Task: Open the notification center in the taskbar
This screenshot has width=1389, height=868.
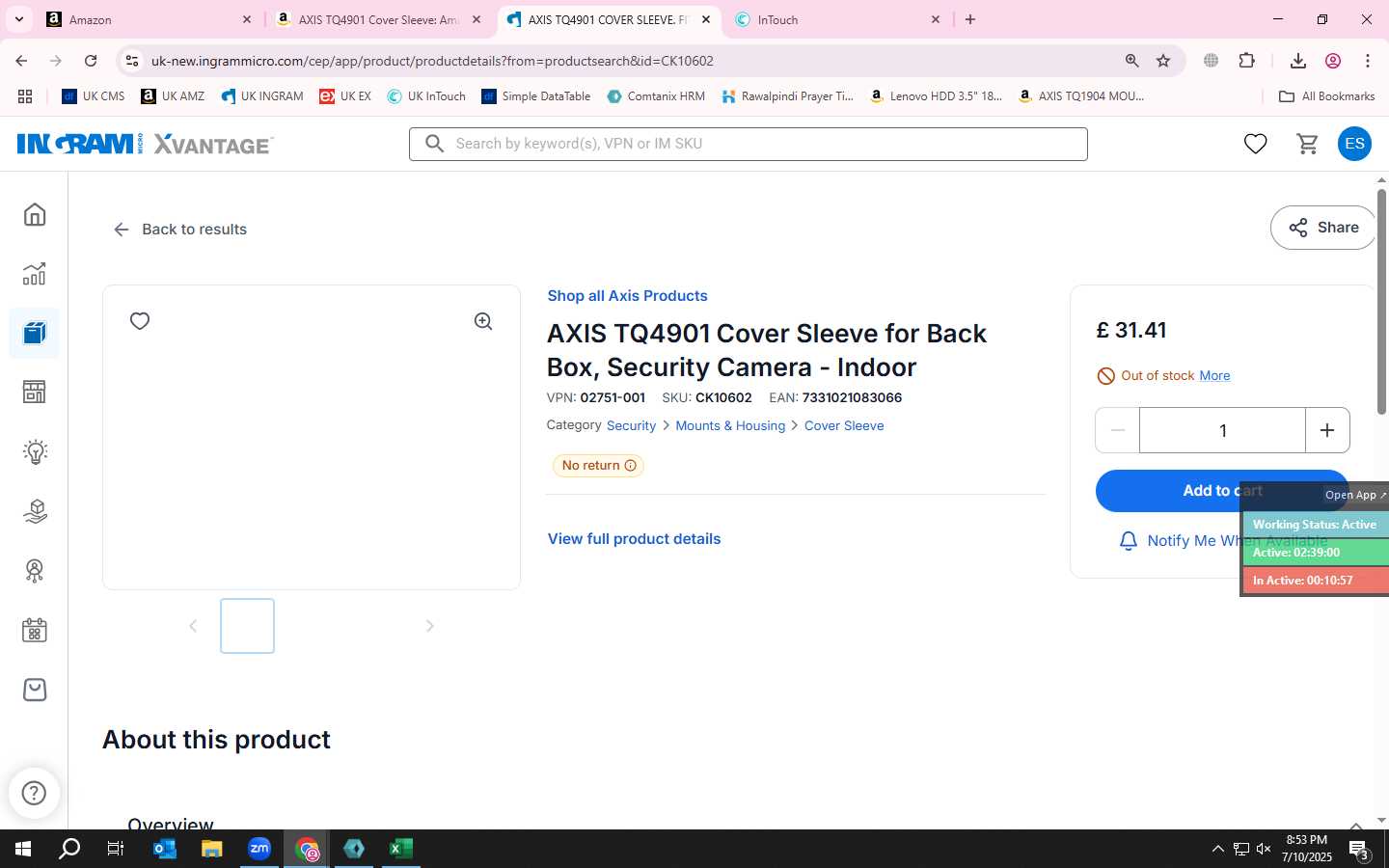Action: click(x=1359, y=850)
